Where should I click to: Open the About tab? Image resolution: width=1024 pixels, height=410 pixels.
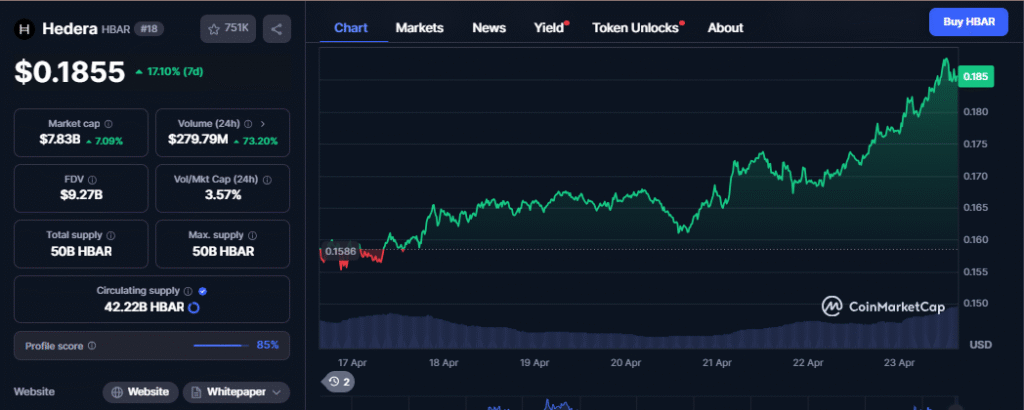coord(726,28)
